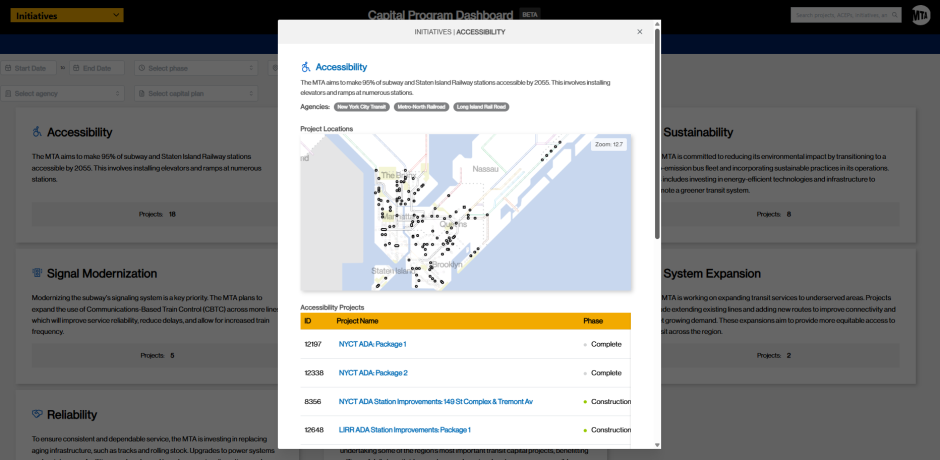Open the Select capital plan dropdown
The image size is (940, 460).
196,94
